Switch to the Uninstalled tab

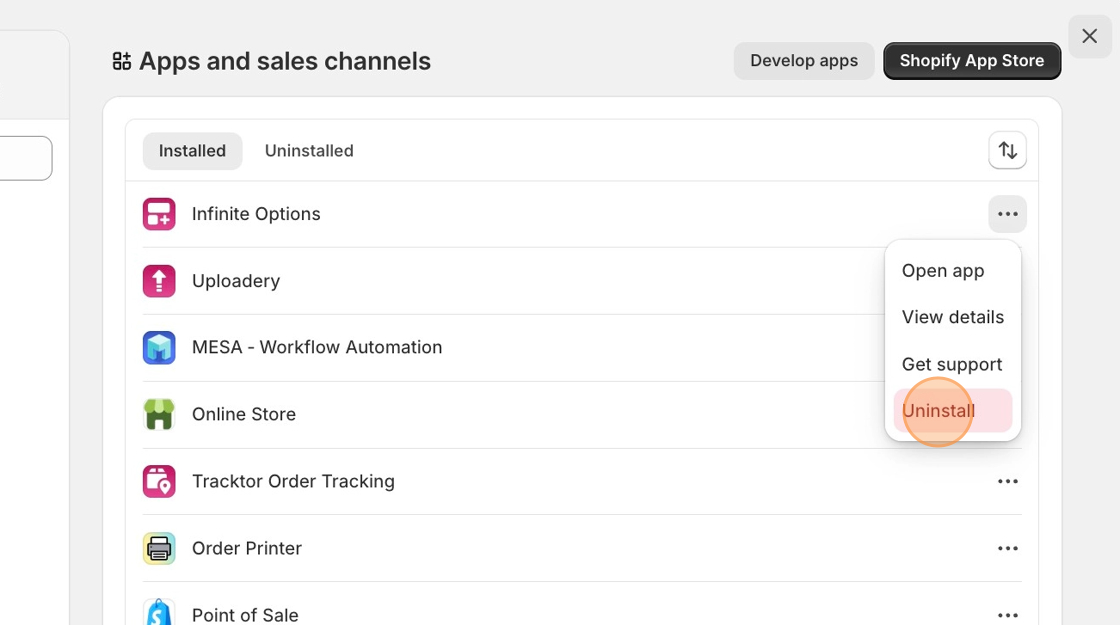tap(309, 151)
